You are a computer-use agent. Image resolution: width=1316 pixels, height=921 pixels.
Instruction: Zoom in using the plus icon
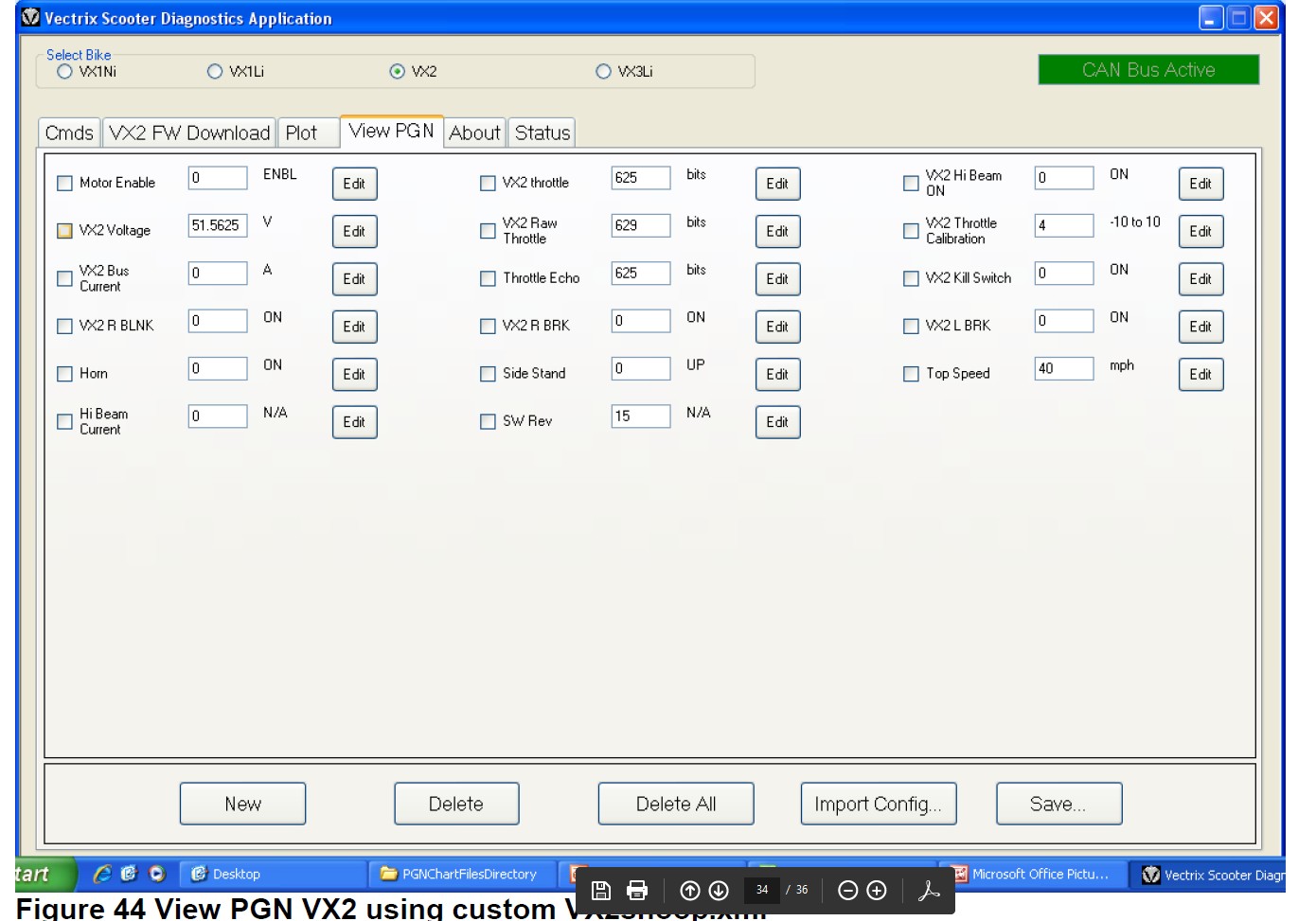[877, 890]
